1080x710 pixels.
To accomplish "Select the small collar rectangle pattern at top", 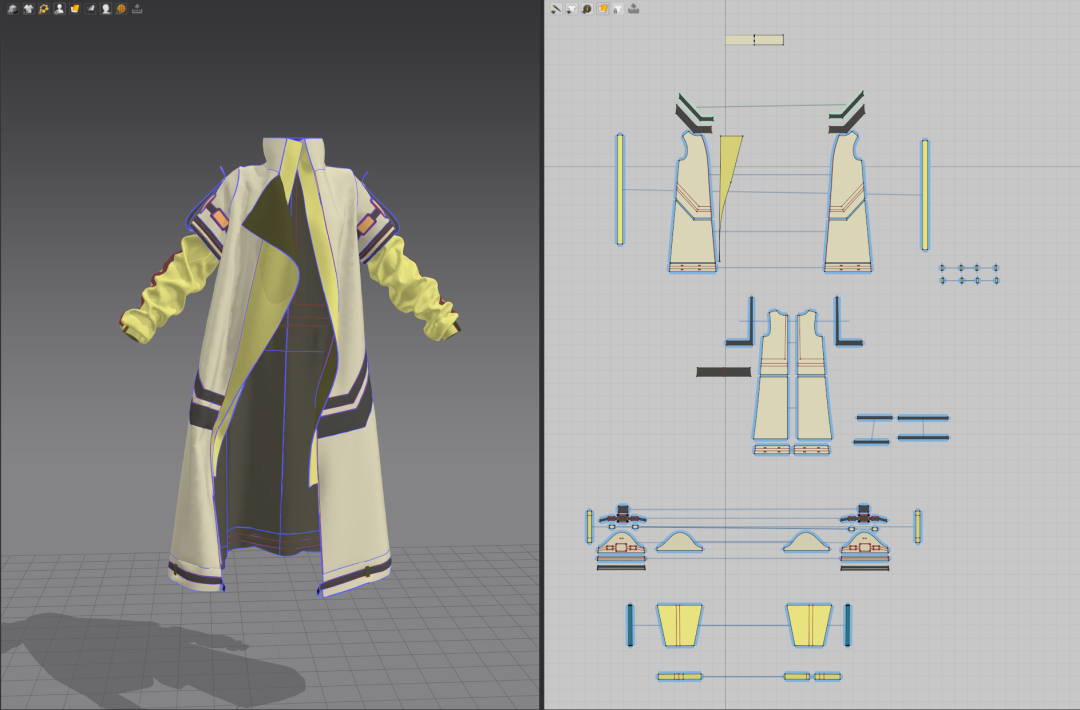I will pos(754,40).
